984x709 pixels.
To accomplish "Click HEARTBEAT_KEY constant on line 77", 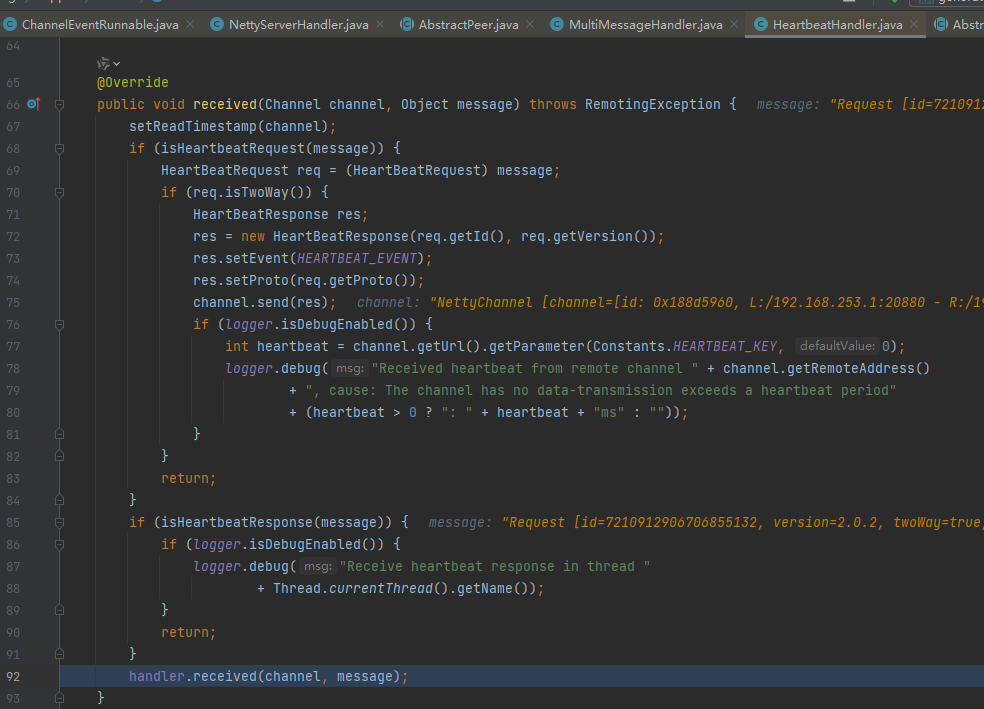I will click(725, 346).
